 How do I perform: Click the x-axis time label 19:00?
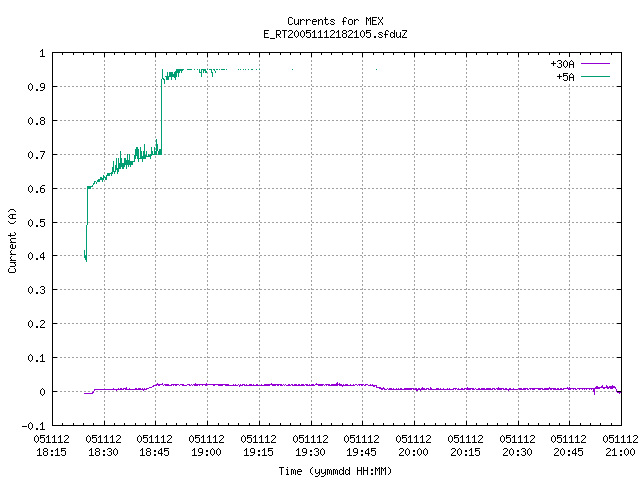(x=206, y=452)
